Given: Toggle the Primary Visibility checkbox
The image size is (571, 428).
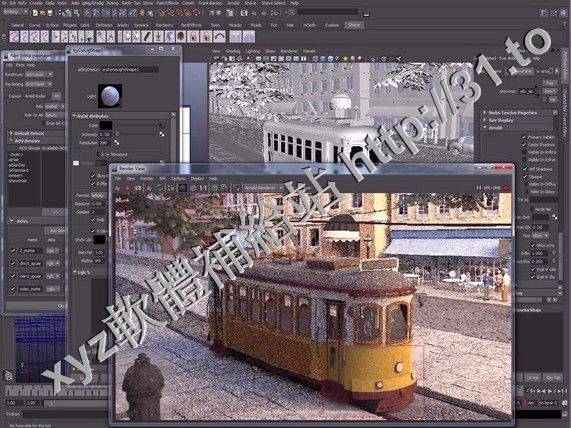Looking at the screenshot, I should click(x=524, y=137).
